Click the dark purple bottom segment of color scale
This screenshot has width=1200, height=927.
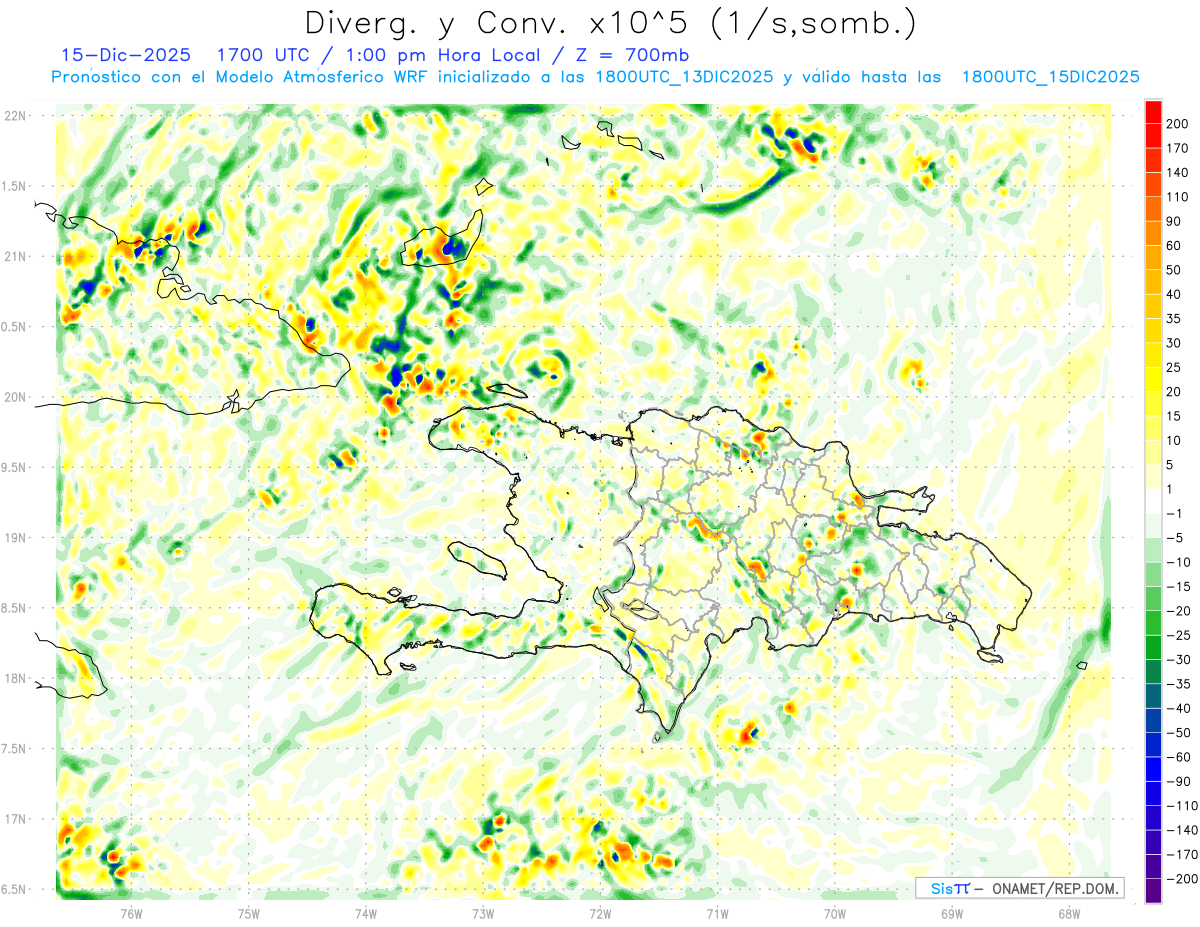[x=1154, y=890]
